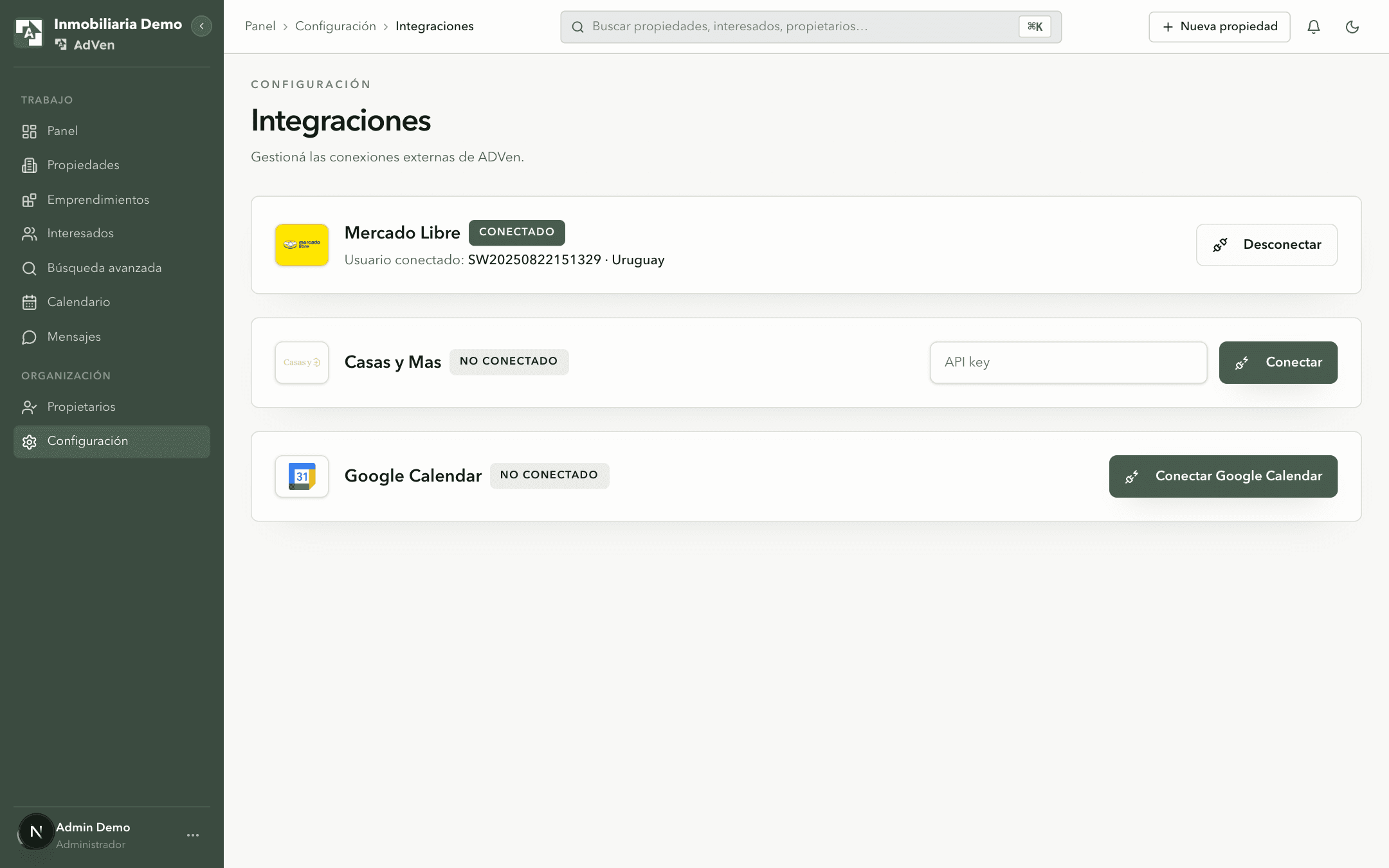Click the Nueva propiedad button

point(1219,27)
